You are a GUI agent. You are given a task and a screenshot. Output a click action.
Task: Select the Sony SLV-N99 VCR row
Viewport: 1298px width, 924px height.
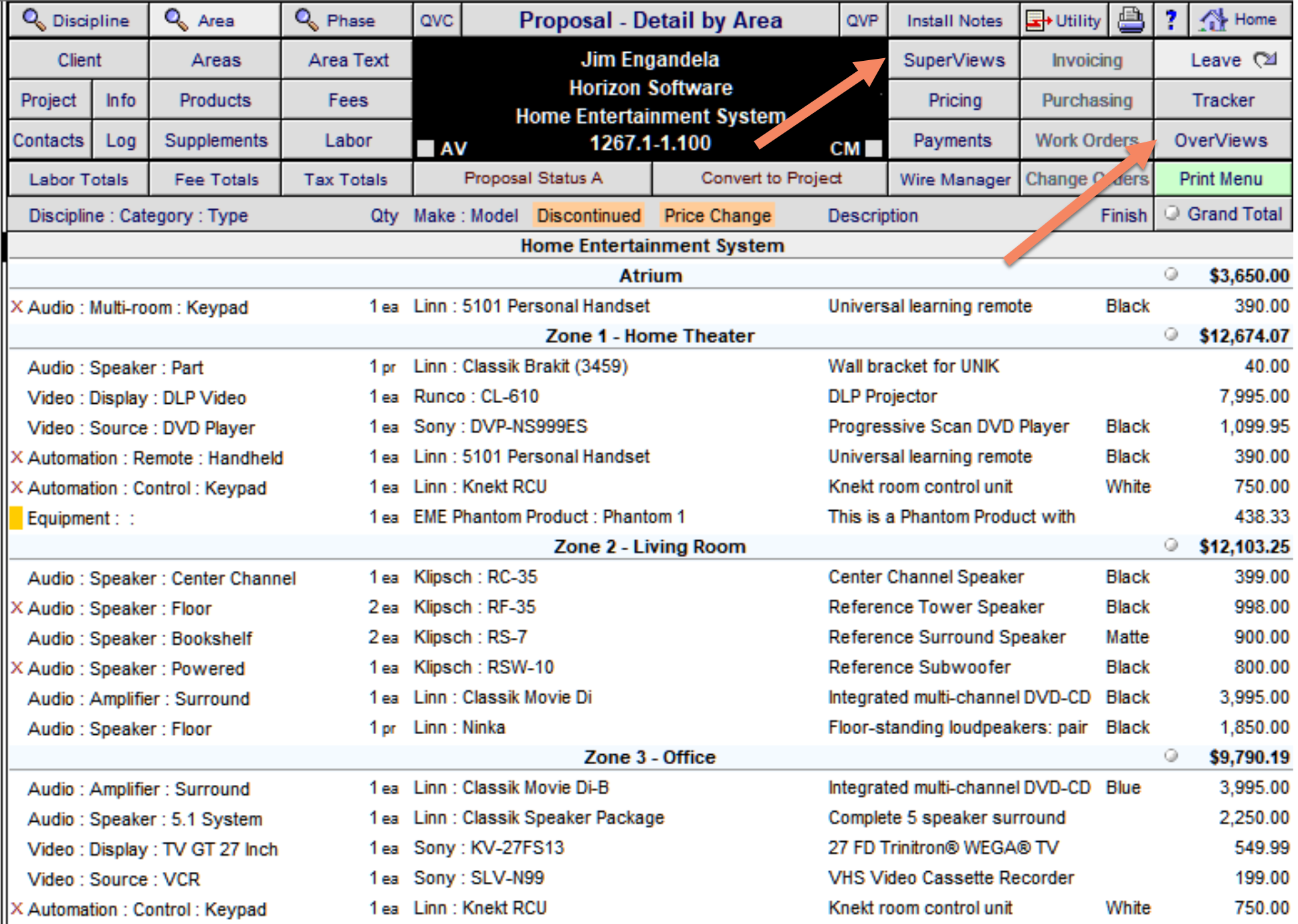[650, 878]
